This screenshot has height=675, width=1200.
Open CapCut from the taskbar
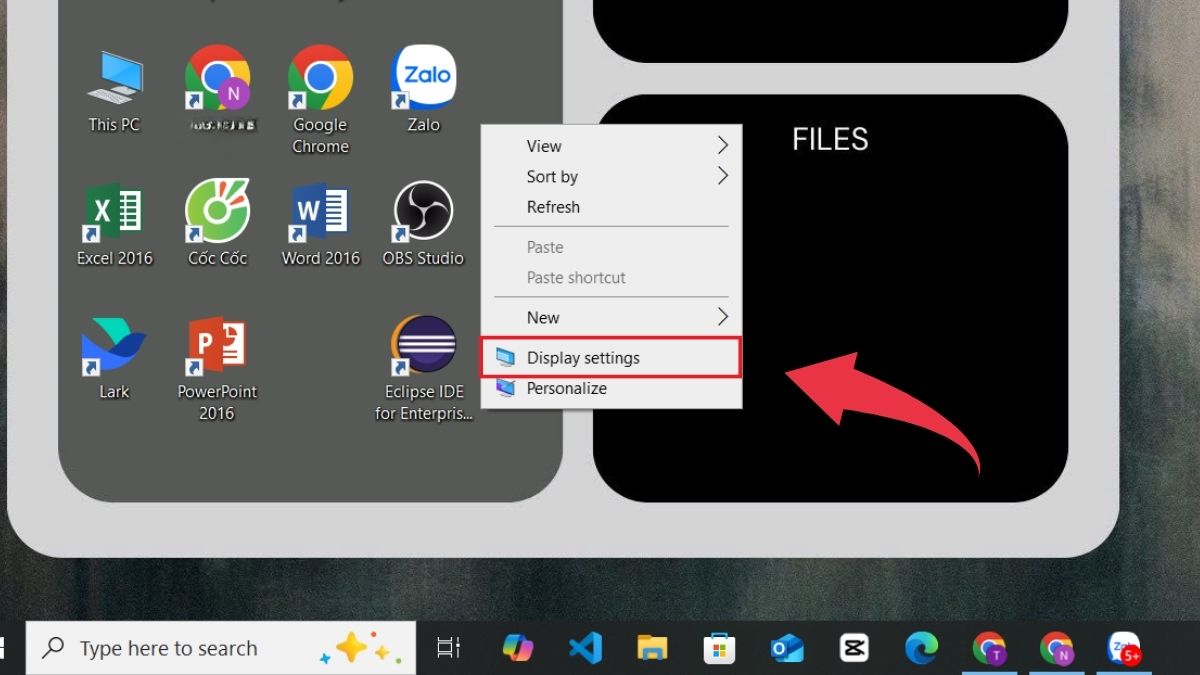[854, 648]
